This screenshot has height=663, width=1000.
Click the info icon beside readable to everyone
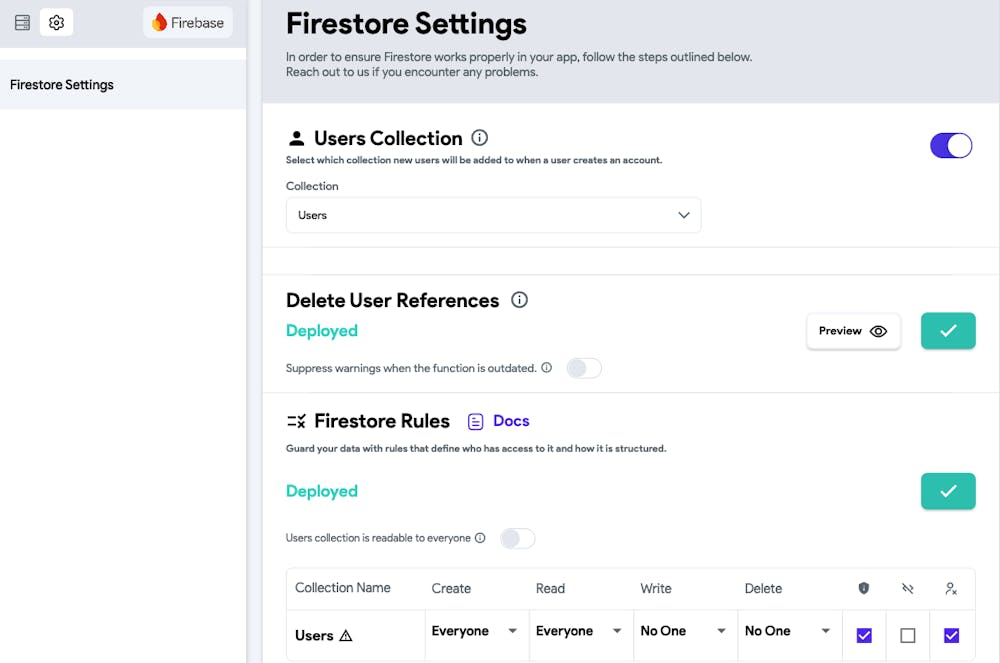coord(480,538)
